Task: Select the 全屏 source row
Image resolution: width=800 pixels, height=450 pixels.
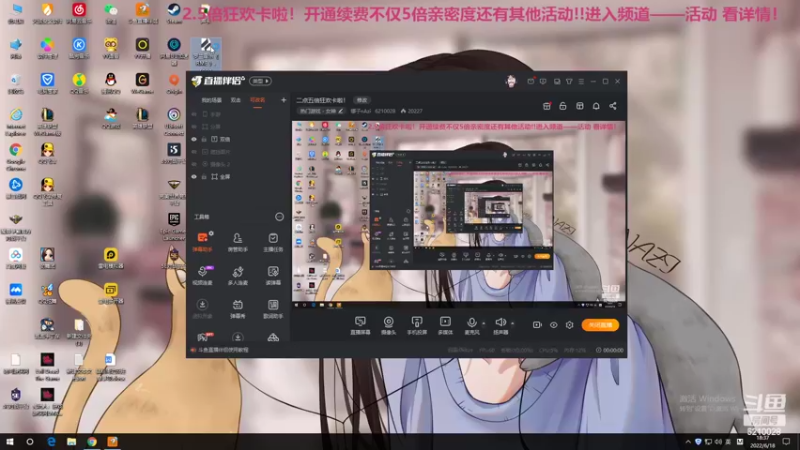Action: [x=238, y=177]
